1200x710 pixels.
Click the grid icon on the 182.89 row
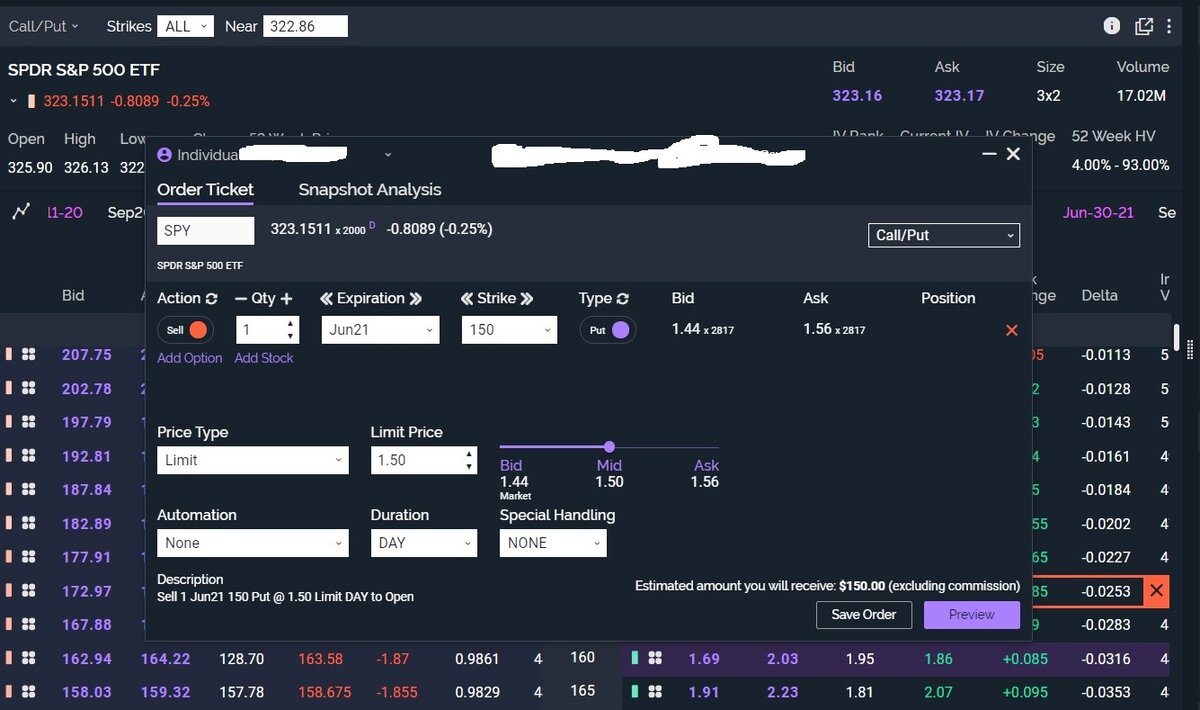[x=29, y=523]
